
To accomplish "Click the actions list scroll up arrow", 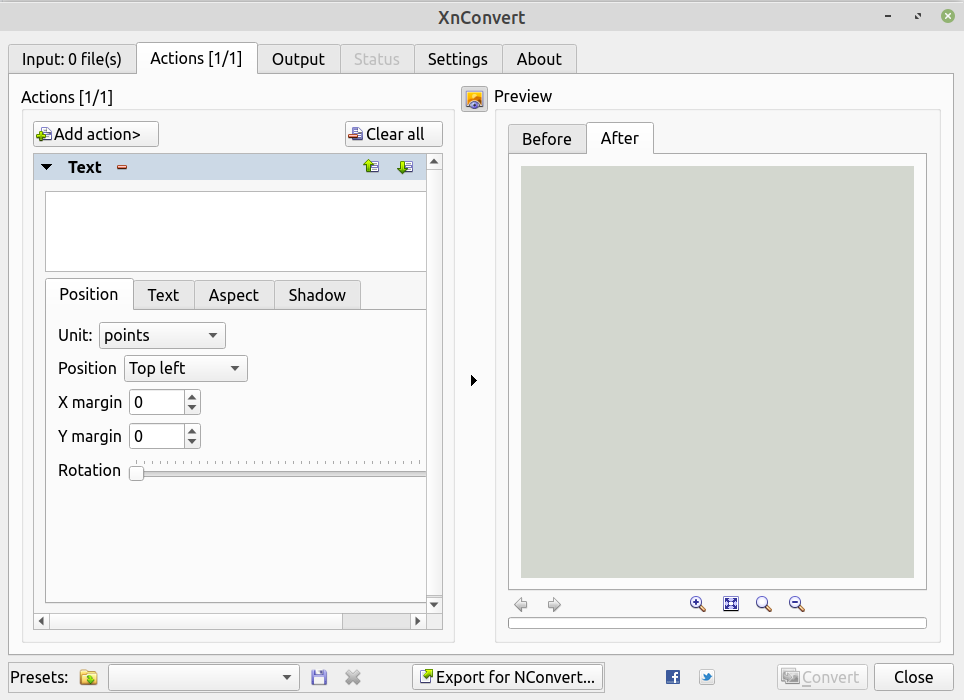I will click(x=434, y=162).
